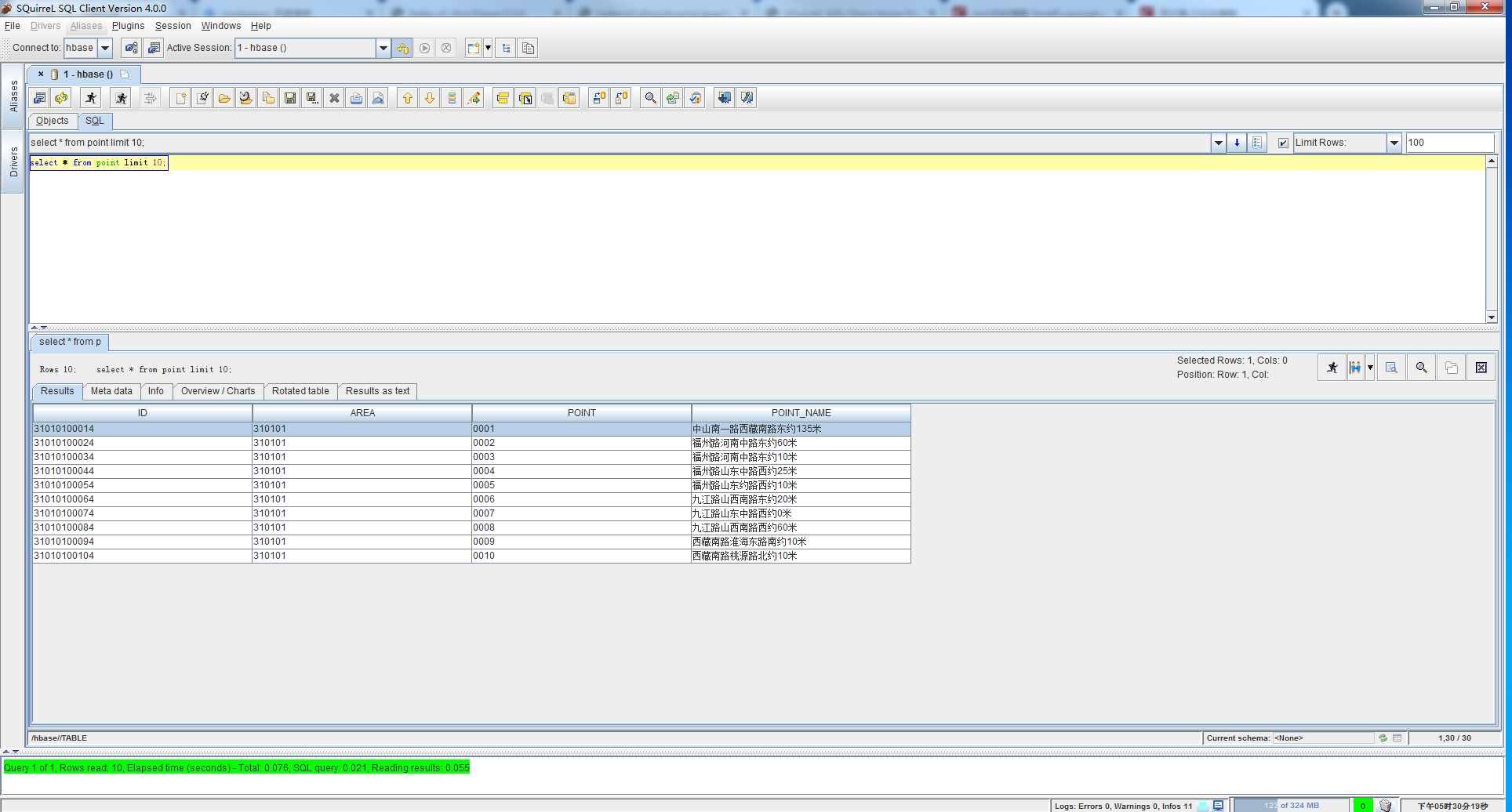Rerun the query from the results panel
Viewport: 1512px width, 812px height.
(1332, 368)
